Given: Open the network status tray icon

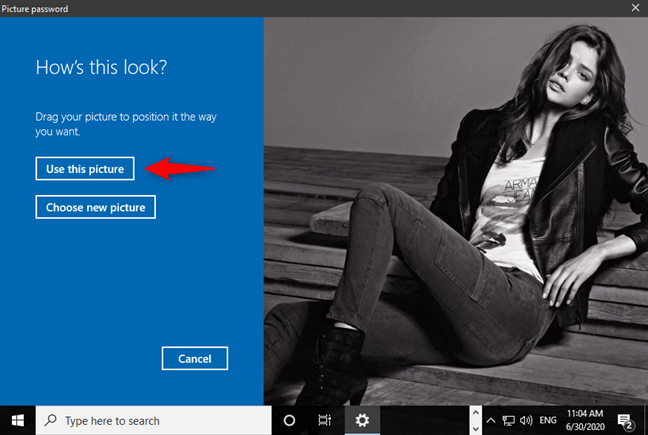Looking at the screenshot, I should [x=508, y=421].
